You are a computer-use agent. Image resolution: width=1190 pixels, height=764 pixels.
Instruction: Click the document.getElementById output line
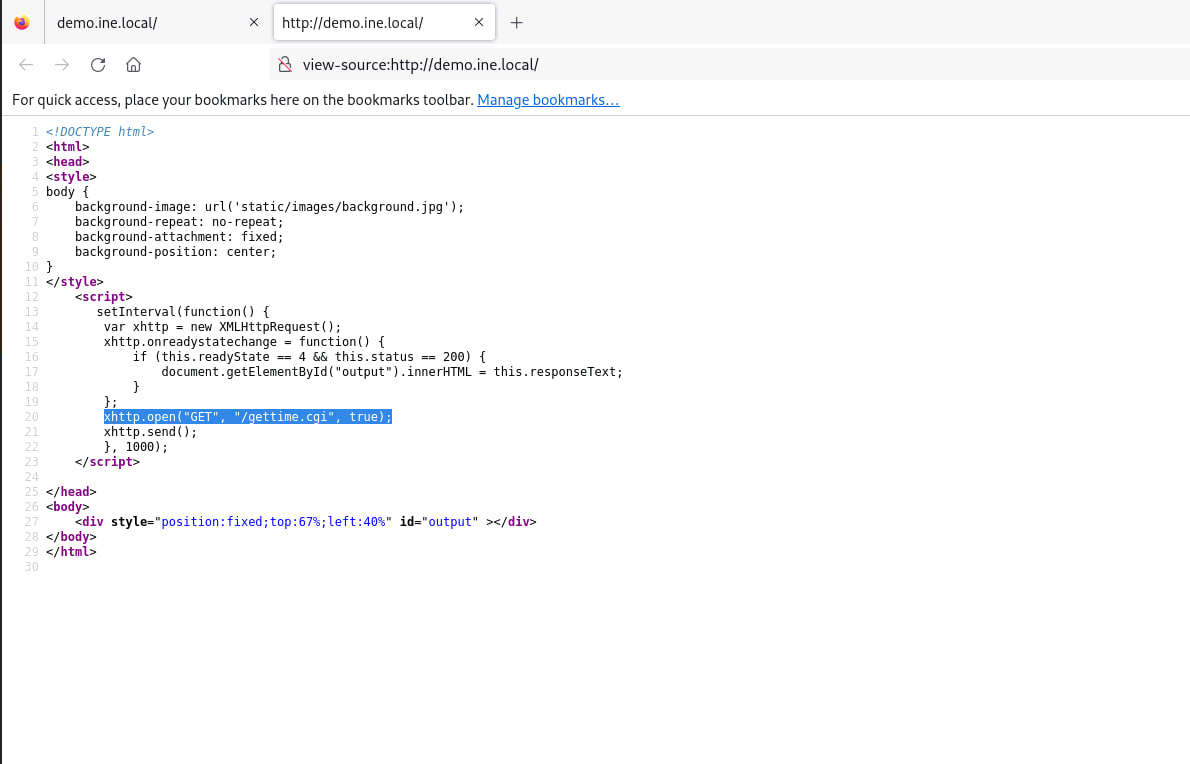(392, 372)
